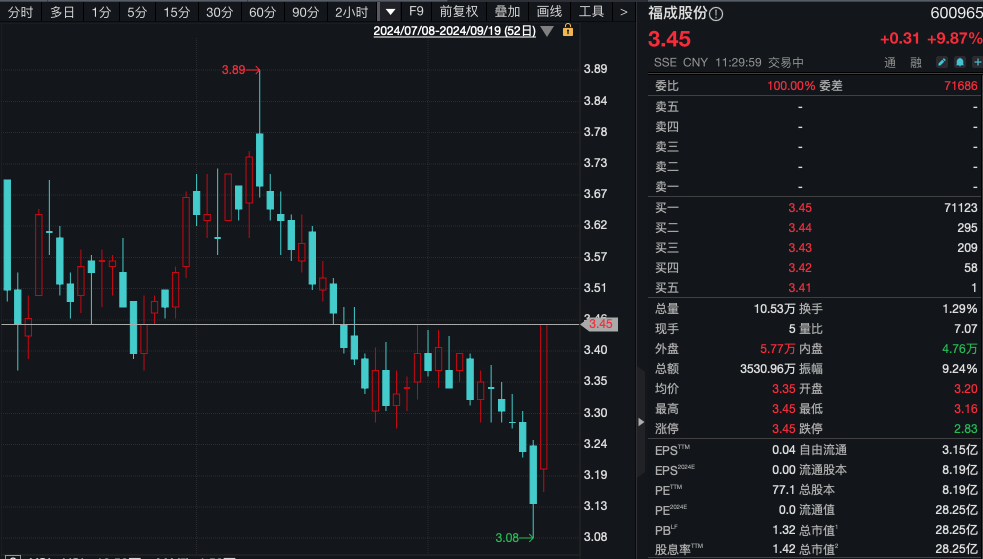Select the 5分 period tab
Viewport: 983px width, 559px height.
tap(136, 12)
